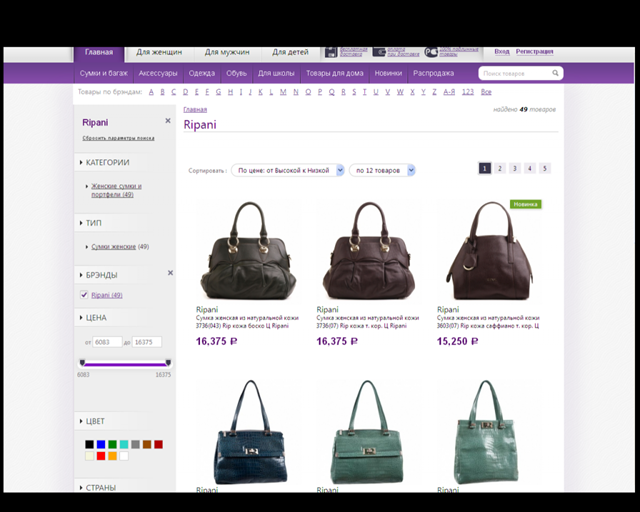Screen dimensions: 640x512
Task: Click brand letter A link
Action: [x=151, y=92]
